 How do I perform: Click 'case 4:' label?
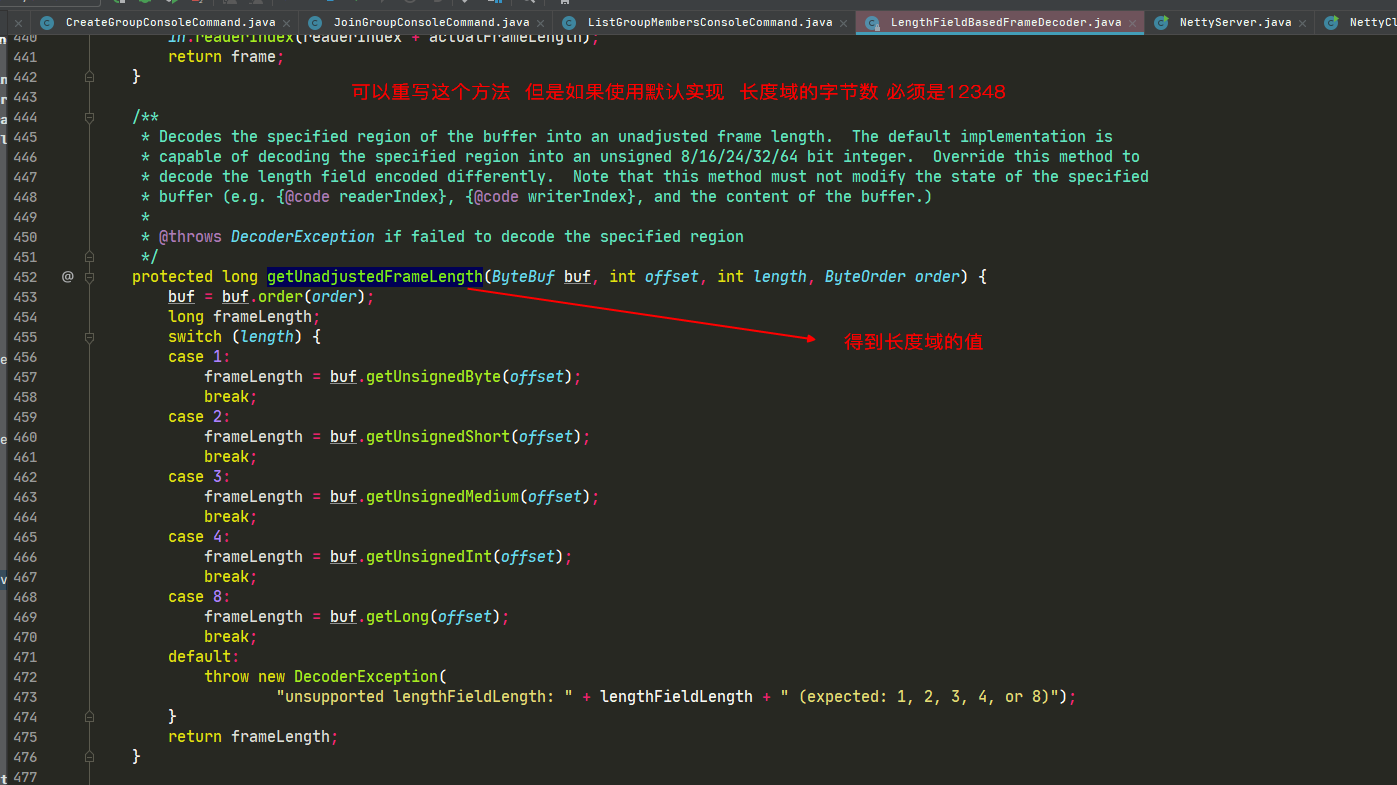[199, 537]
